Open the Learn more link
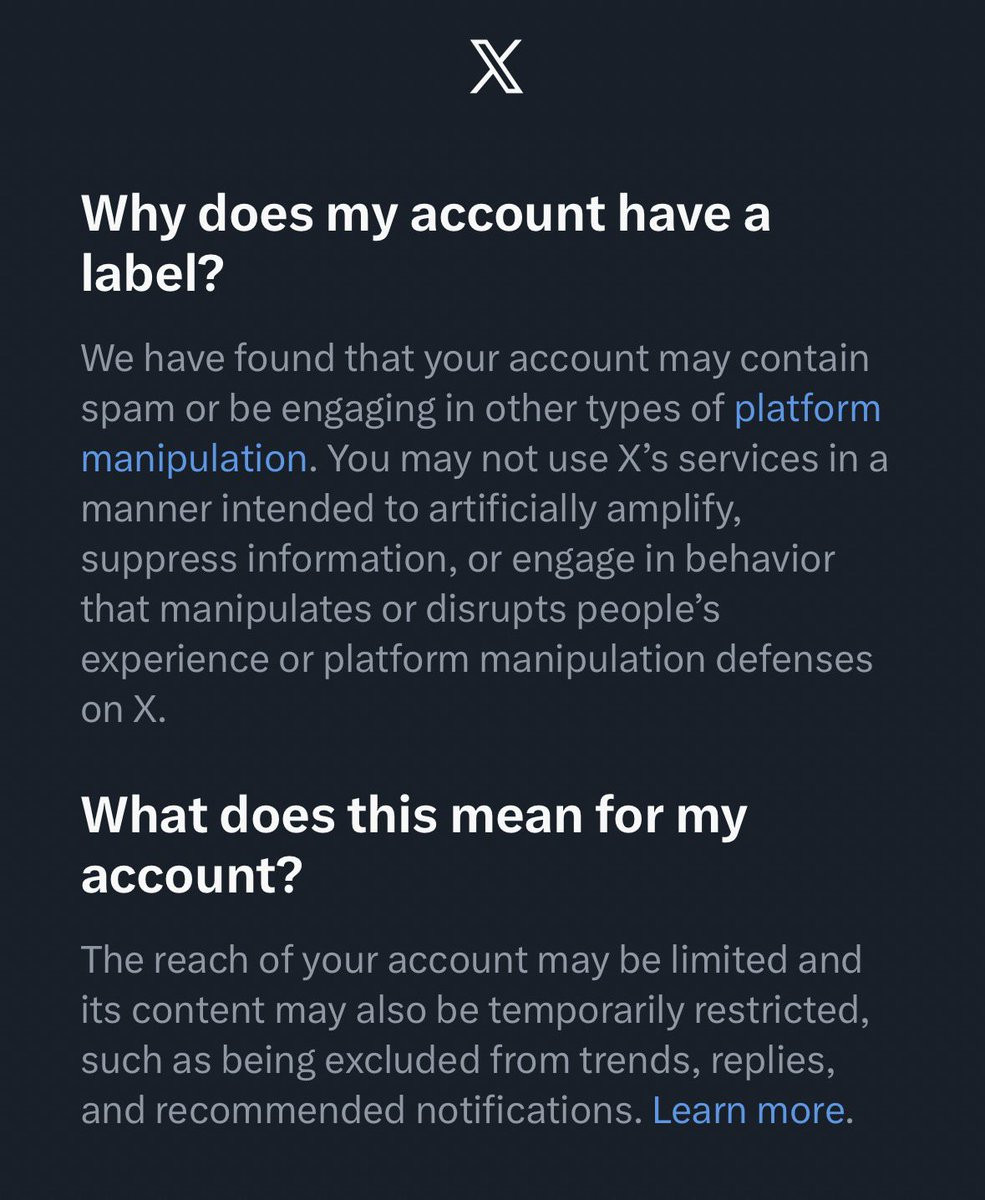Screen dimensions: 985x1200 click(748, 1110)
